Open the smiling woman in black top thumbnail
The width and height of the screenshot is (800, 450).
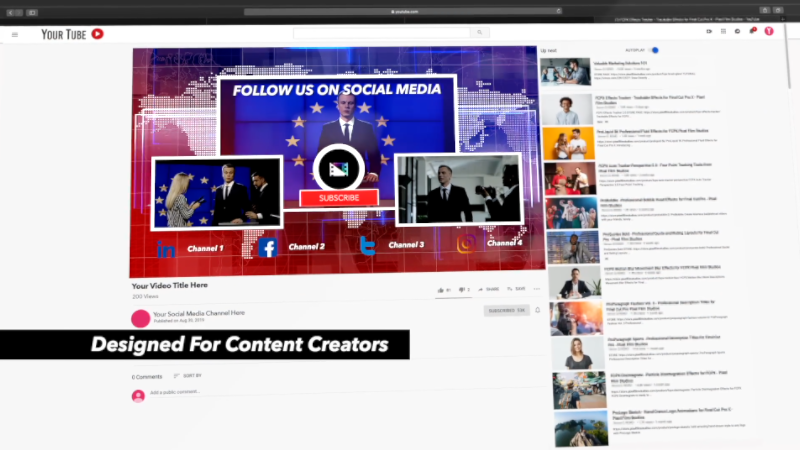click(578, 353)
